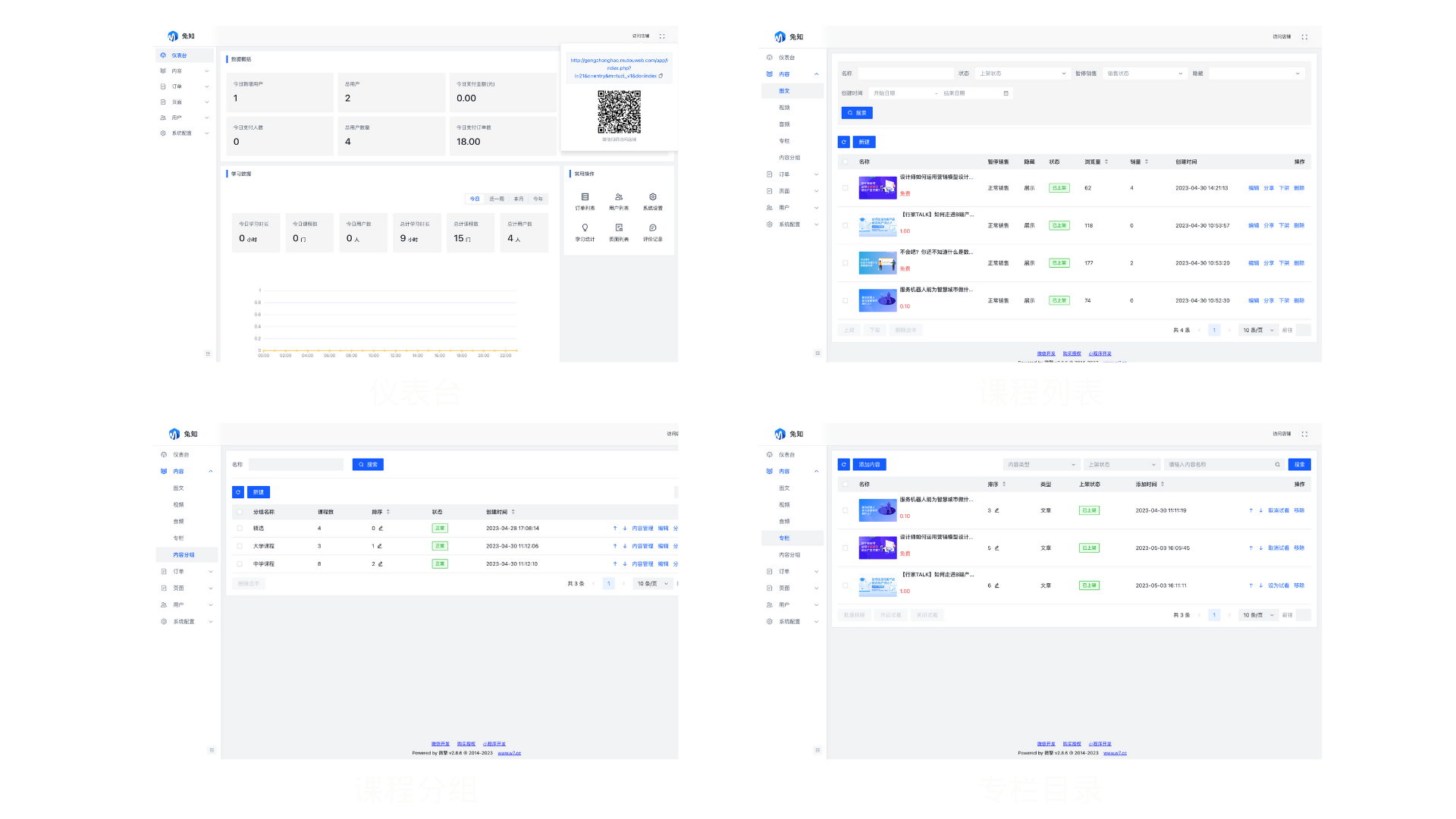Switch the study data to 今年
The width and height of the screenshot is (1456, 819).
coord(538,199)
